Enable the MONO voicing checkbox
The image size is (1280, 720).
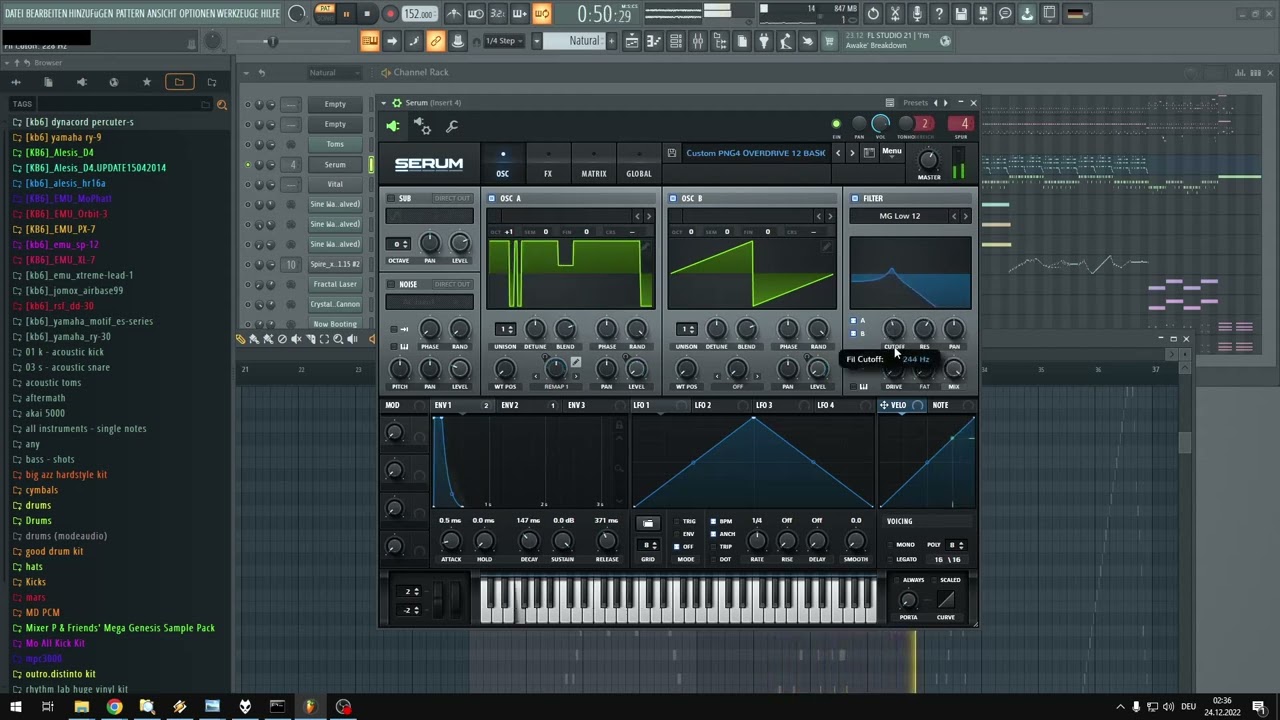892,545
